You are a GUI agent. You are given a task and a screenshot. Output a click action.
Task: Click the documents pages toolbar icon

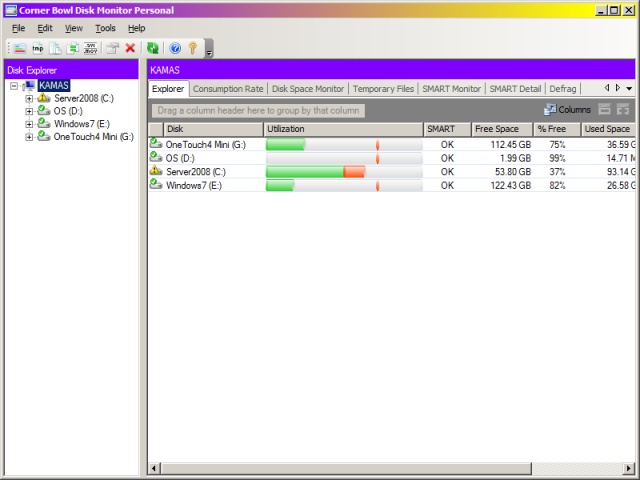point(55,48)
